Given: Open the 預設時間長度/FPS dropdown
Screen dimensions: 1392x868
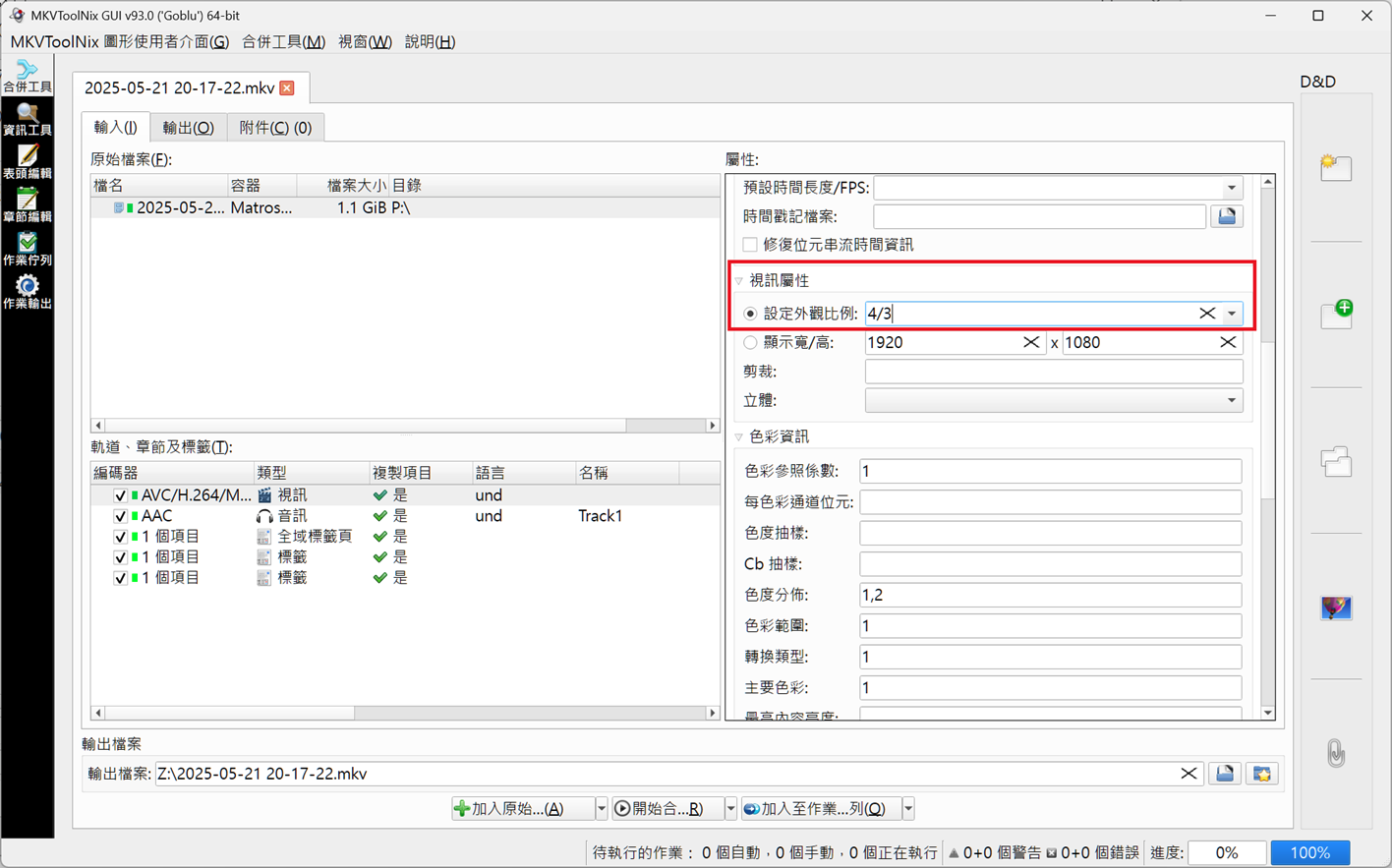Looking at the screenshot, I should (1231, 188).
